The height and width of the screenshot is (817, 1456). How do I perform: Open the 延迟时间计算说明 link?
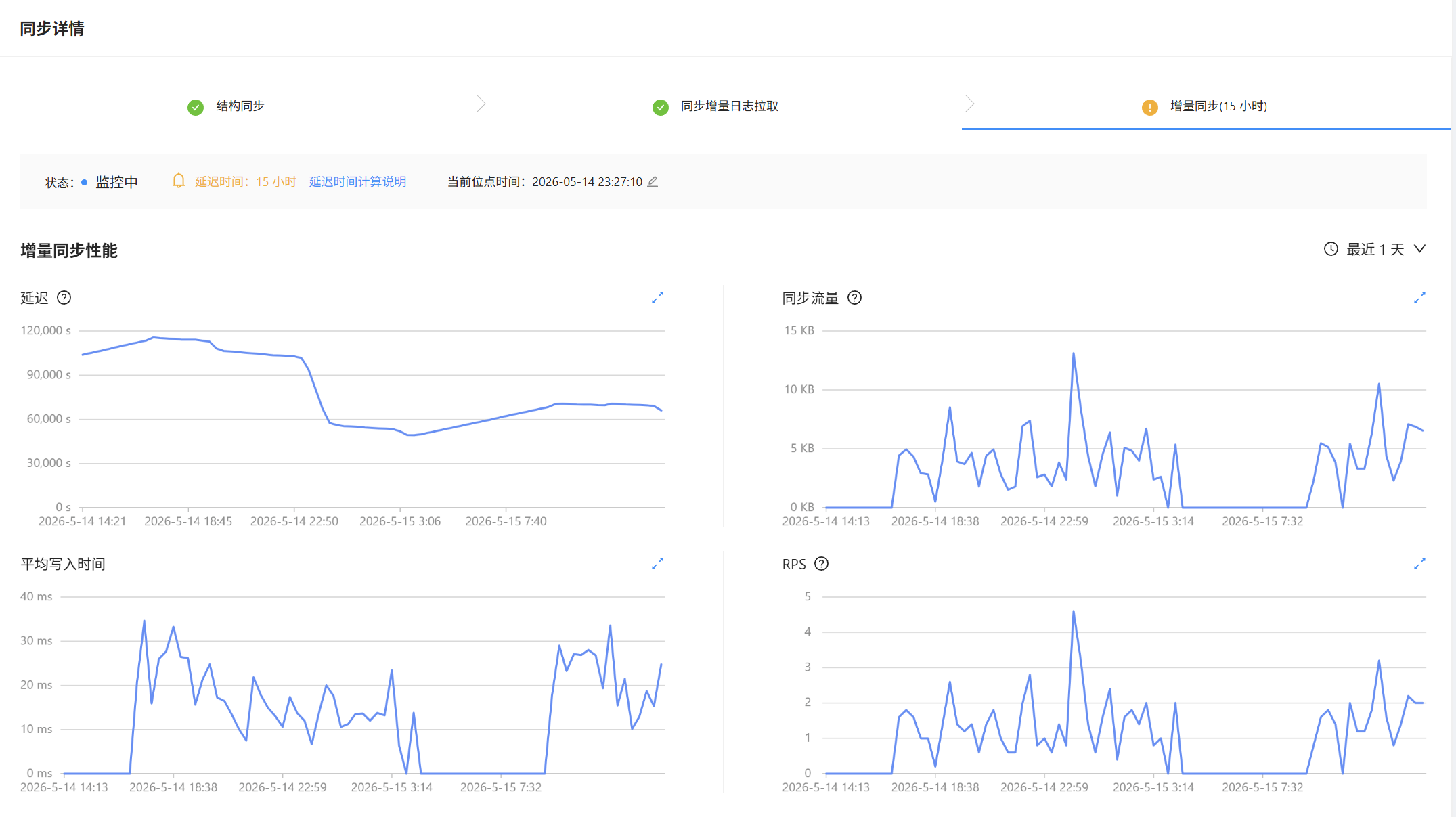click(357, 181)
